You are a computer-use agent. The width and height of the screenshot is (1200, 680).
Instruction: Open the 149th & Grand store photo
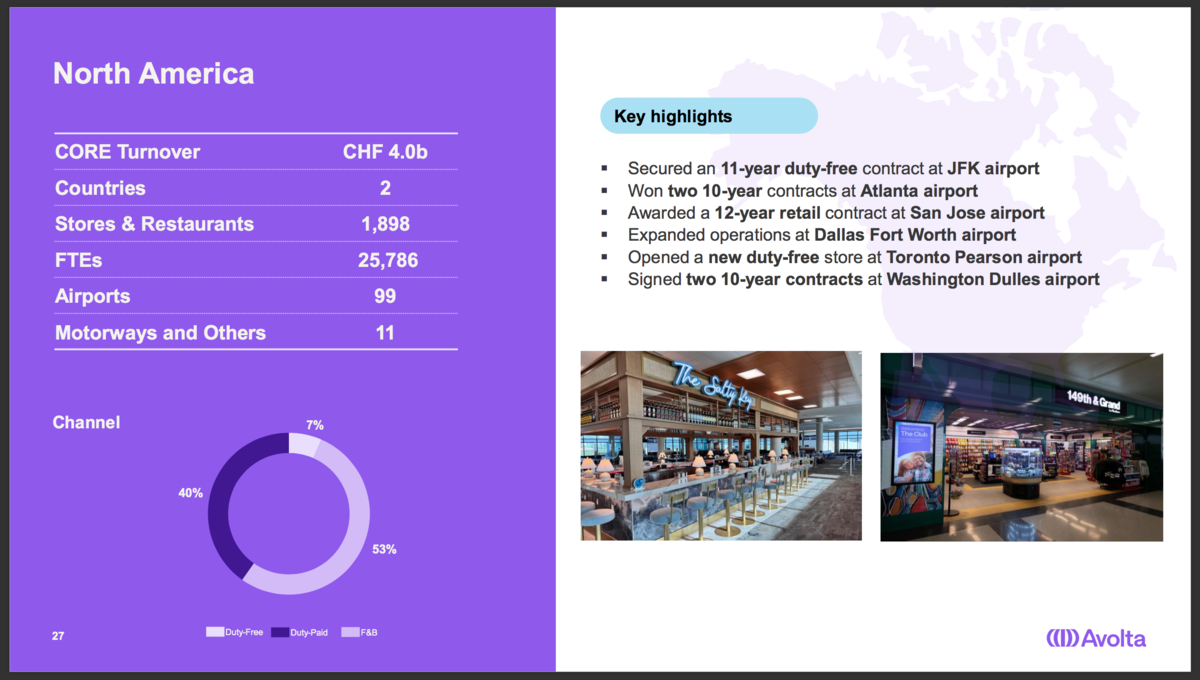tap(1021, 446)
